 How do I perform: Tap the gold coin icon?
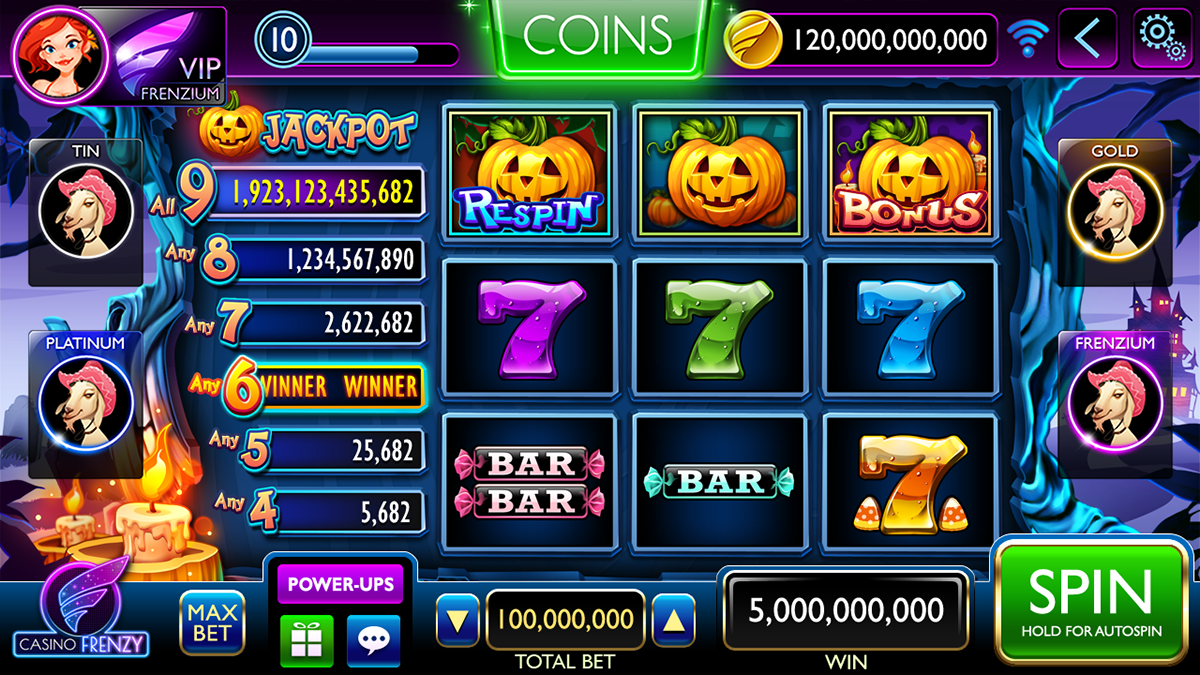tap(752, 40)
